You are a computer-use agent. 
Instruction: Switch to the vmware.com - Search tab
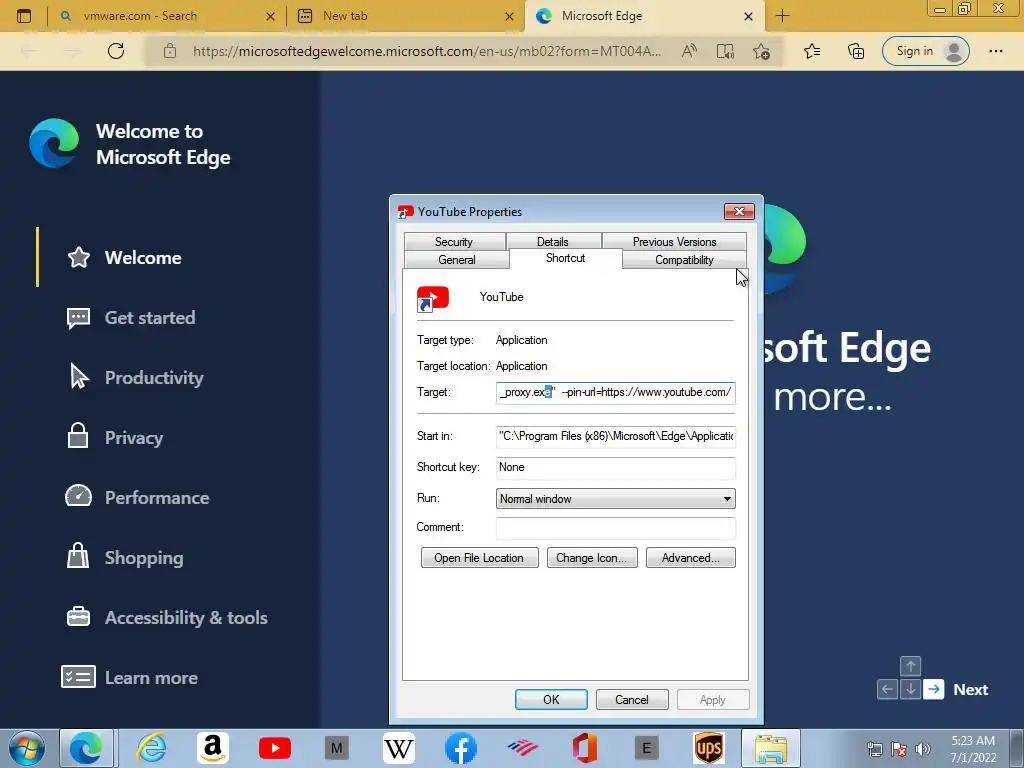pyautogui.click(x=165, y=16)
